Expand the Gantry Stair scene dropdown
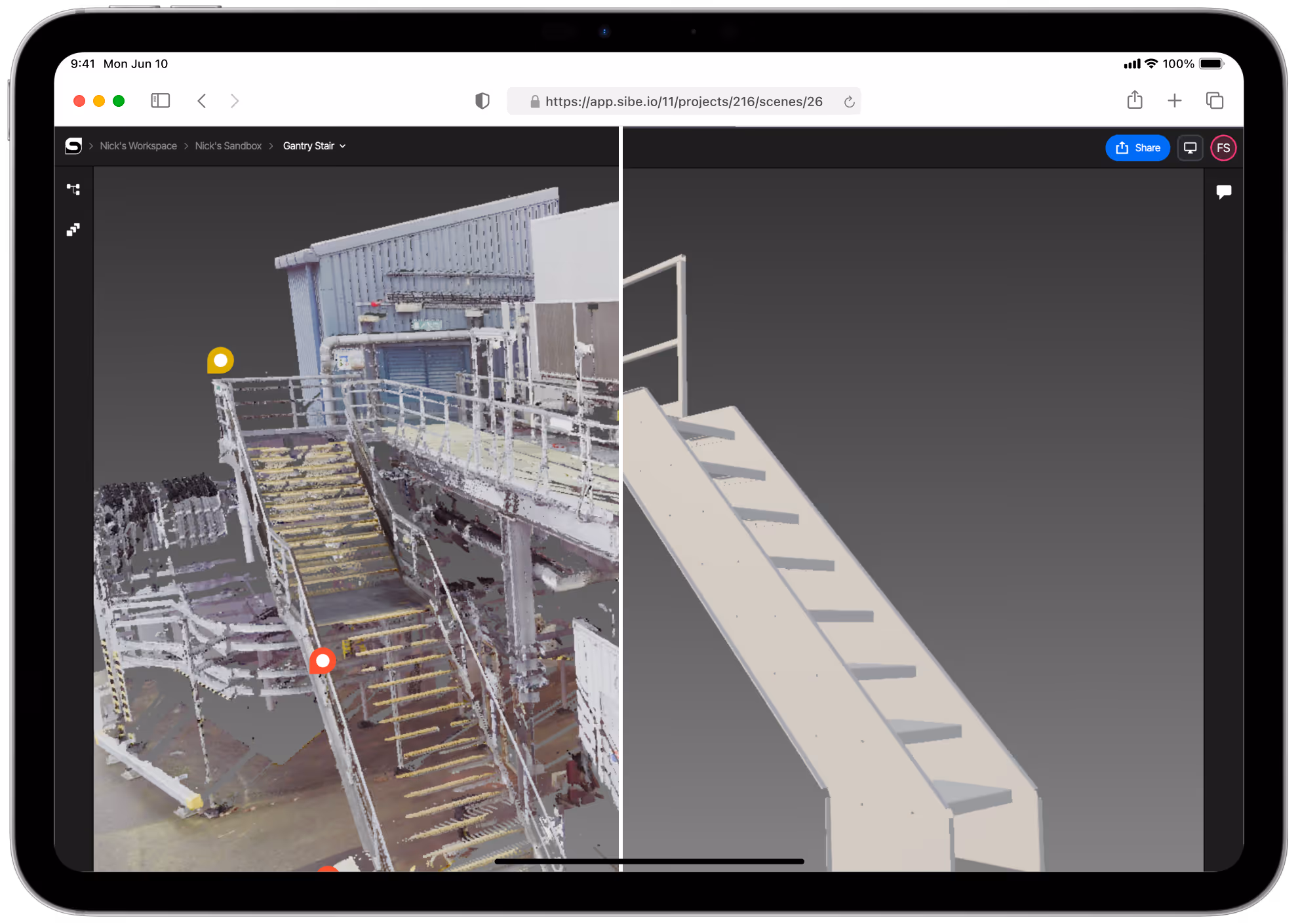1298x924 pixels. click(x=314, y=146)
